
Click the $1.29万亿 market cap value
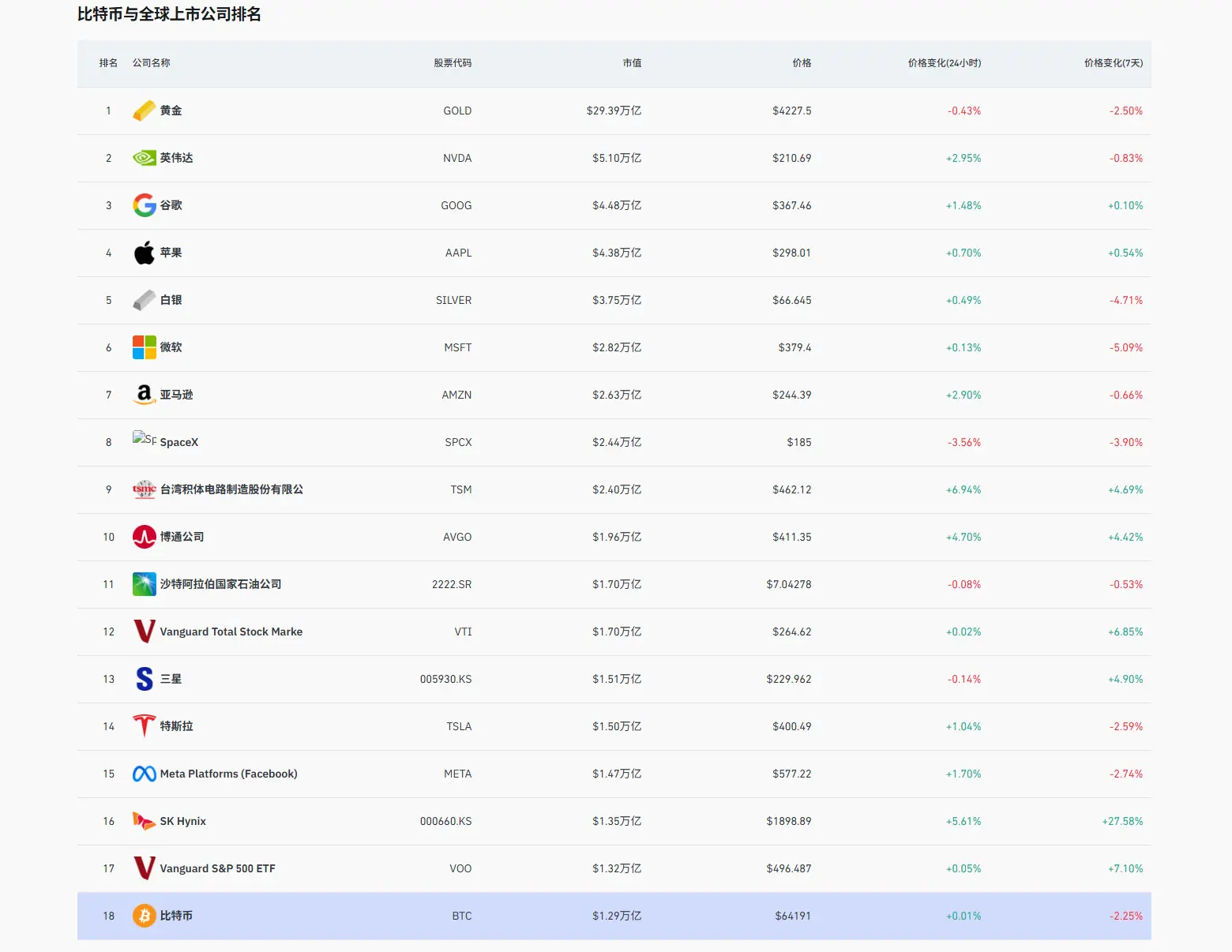pos(618,916)
